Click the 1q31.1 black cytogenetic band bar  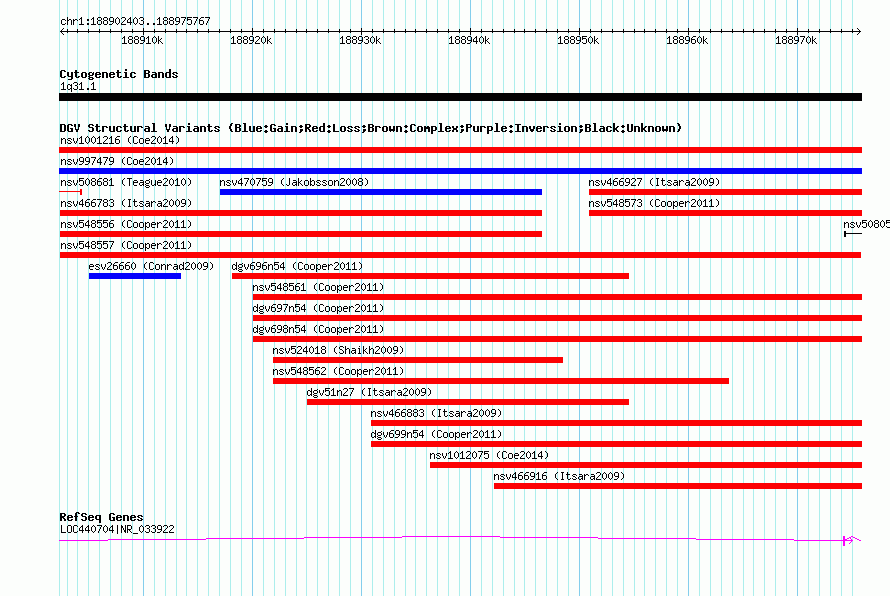coord(460,97)
